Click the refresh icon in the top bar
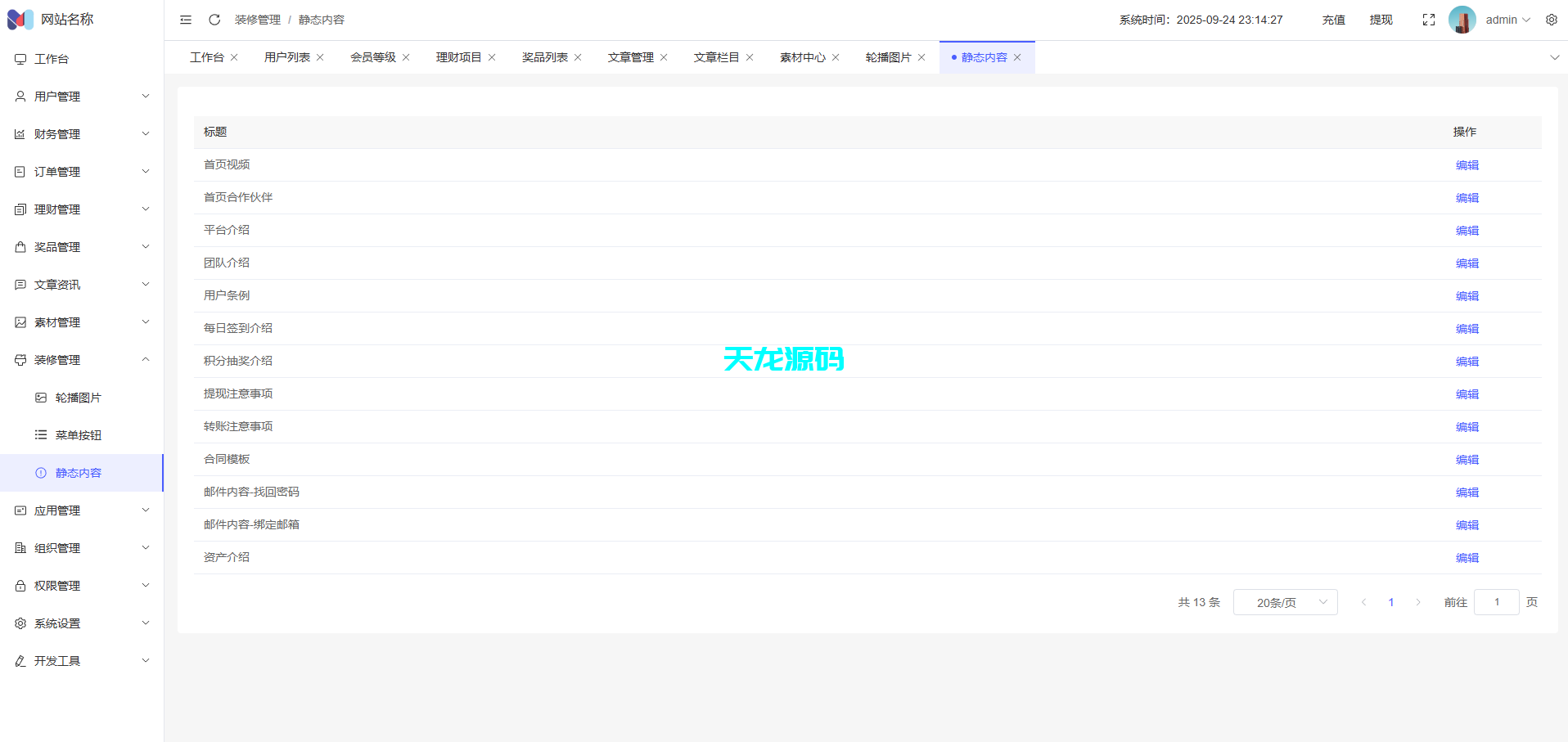The height and width of the screenshot is (742, 1568). pyautogui.click(x=214, y=19)
